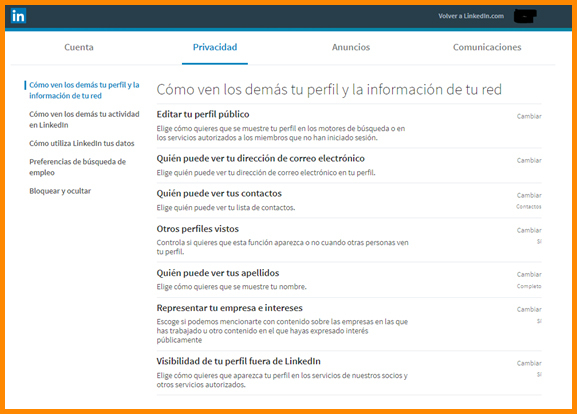Screen dimensions: 577x414
Task: Click Cambiar for Quién puede ver tus apellidos
Action: coord(529,275)
